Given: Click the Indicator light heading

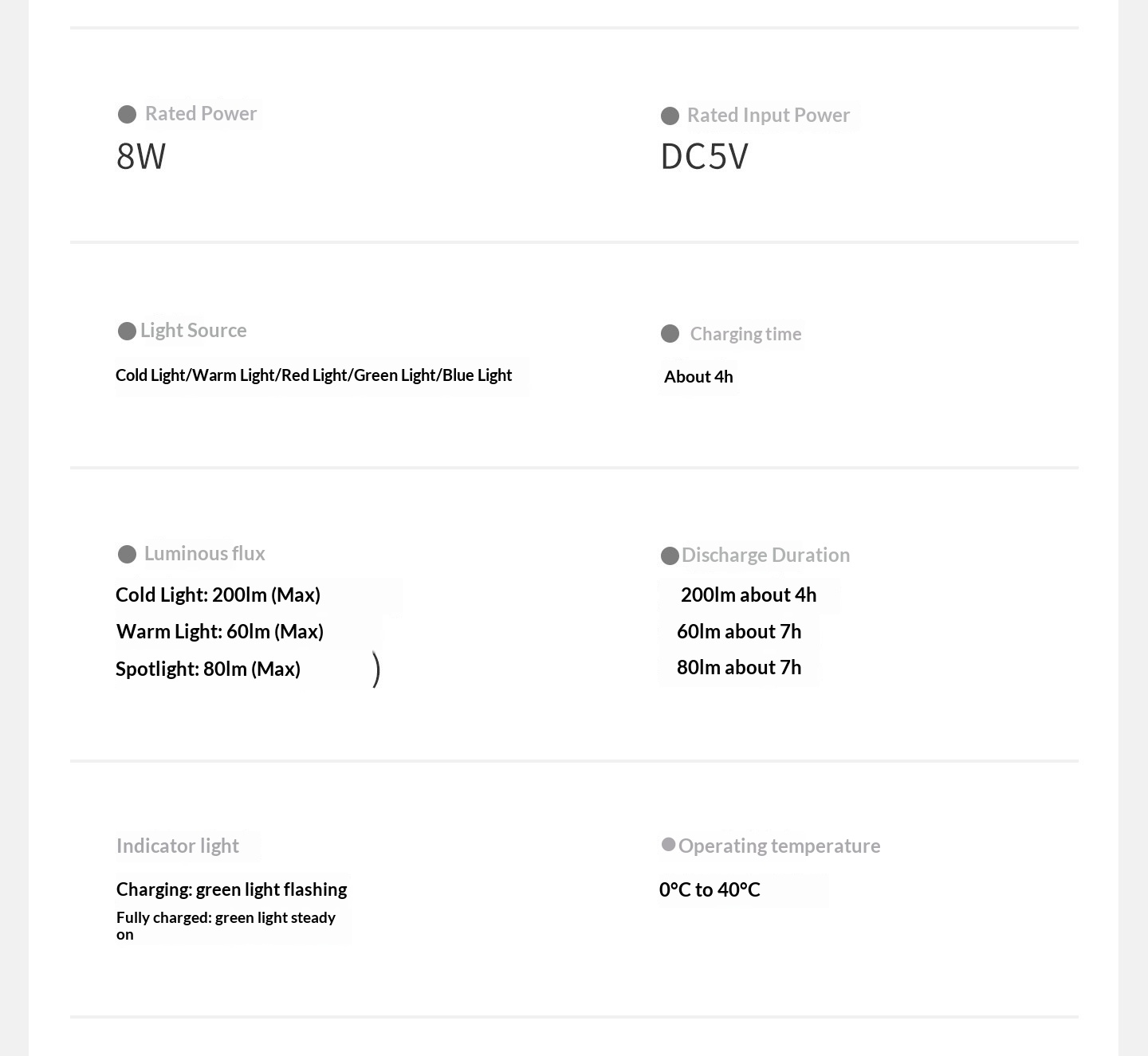Looking at the screenshot, I should coord(178,846).
